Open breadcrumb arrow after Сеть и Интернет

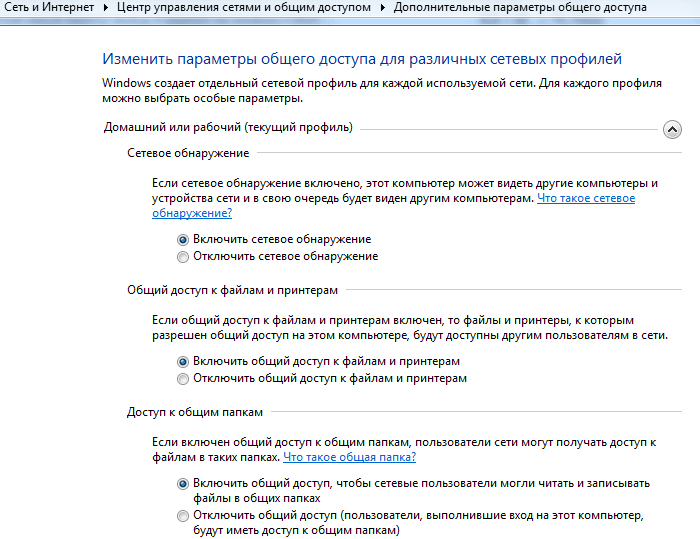[x=105, y=8]
